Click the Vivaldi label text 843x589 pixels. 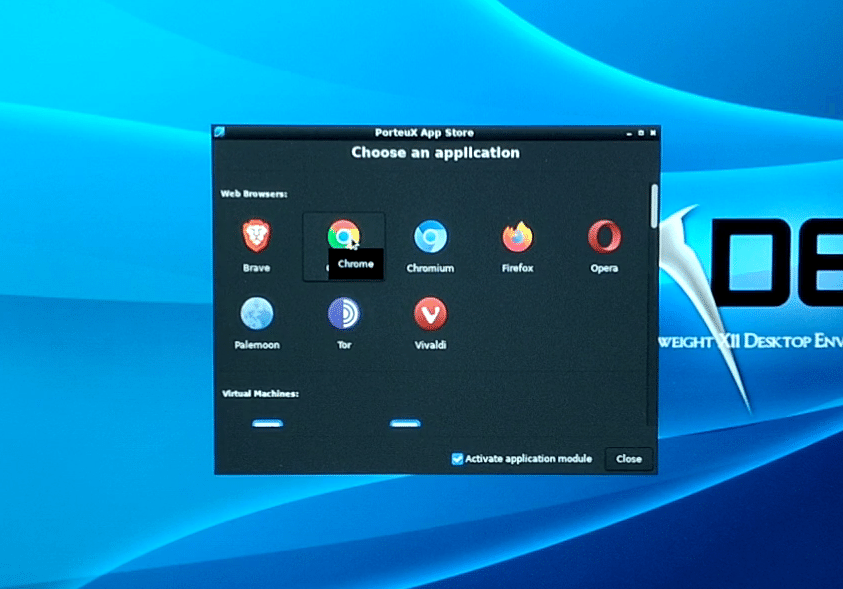pos(430,345)
